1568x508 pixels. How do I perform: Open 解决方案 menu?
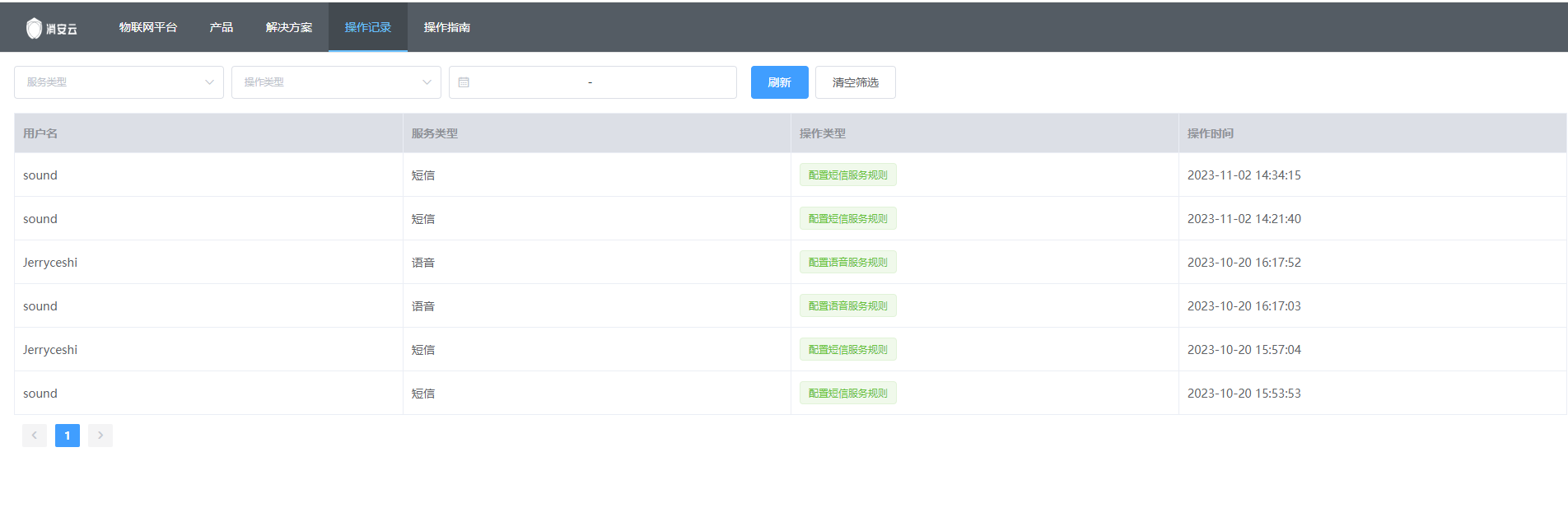click(289, 27)
